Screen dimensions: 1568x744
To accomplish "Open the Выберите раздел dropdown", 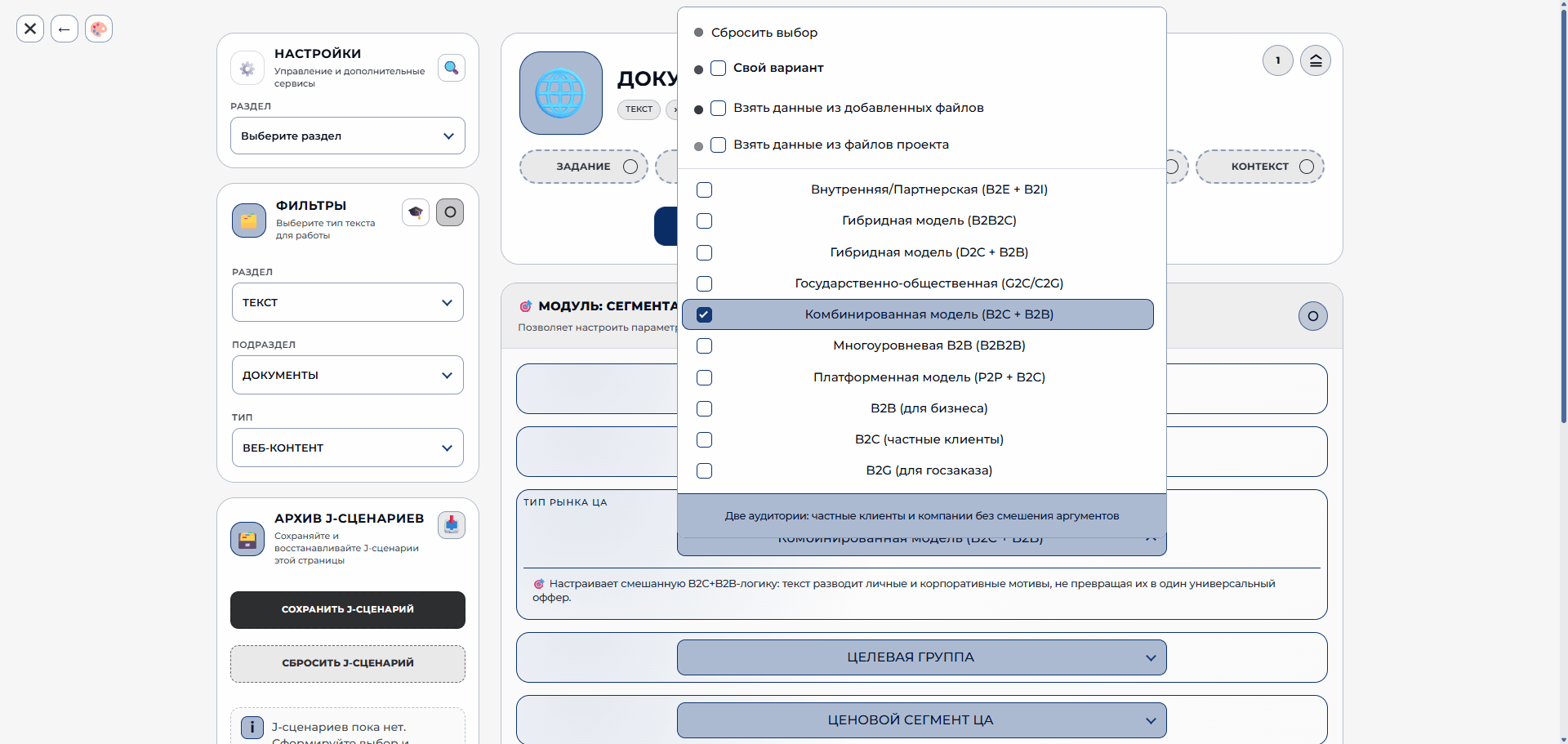I will click(348, 136).
